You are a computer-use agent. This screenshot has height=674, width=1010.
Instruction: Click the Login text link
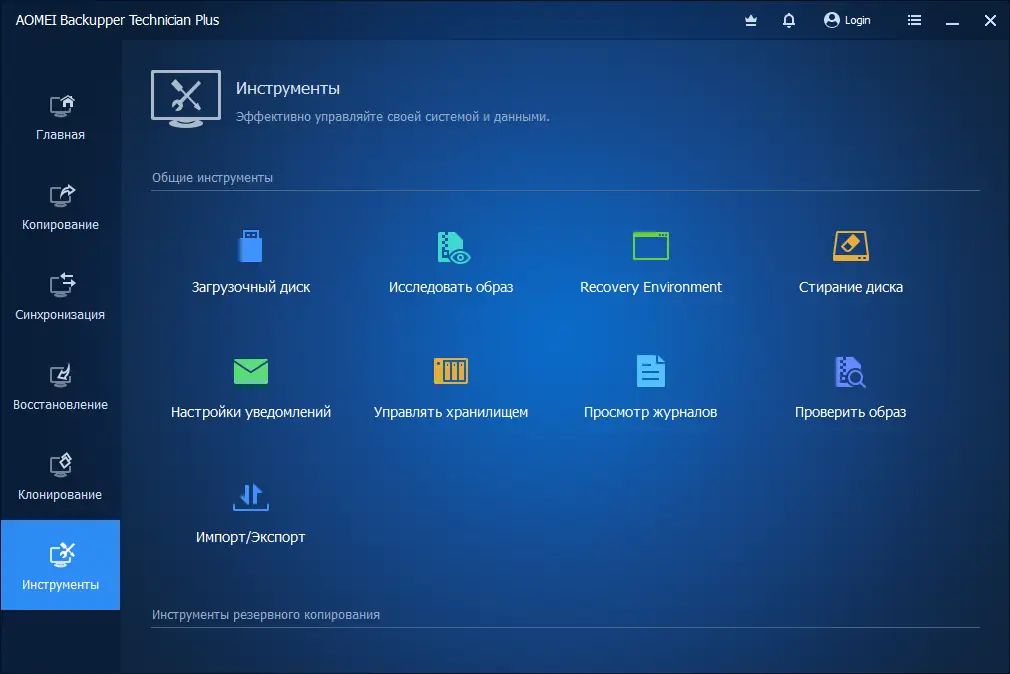pos(857,21)
